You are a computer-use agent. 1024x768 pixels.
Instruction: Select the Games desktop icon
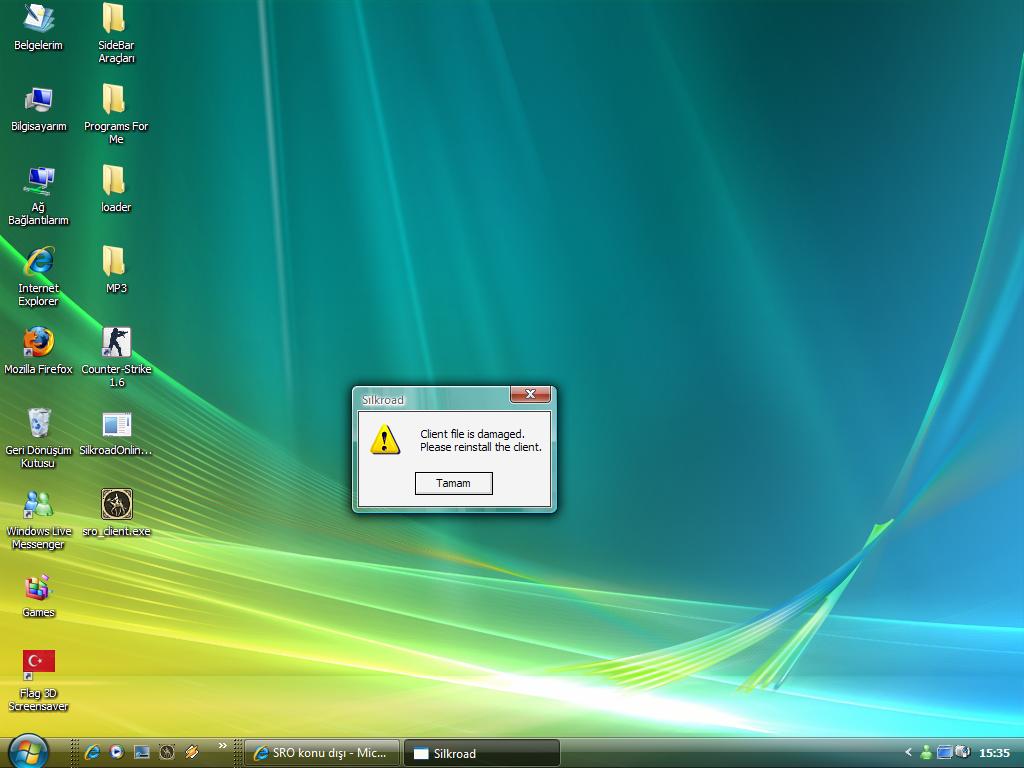click(38, 587)
